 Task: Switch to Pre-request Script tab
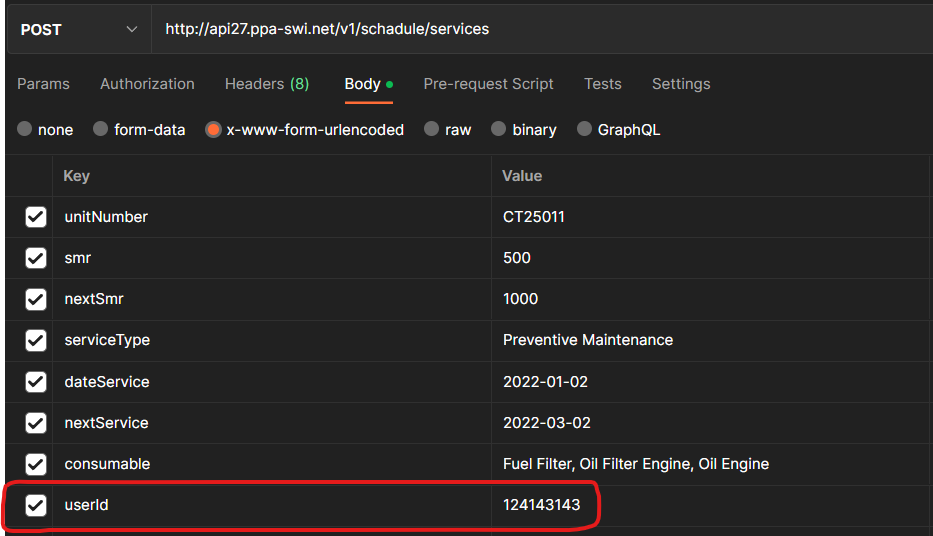[488, 84]
